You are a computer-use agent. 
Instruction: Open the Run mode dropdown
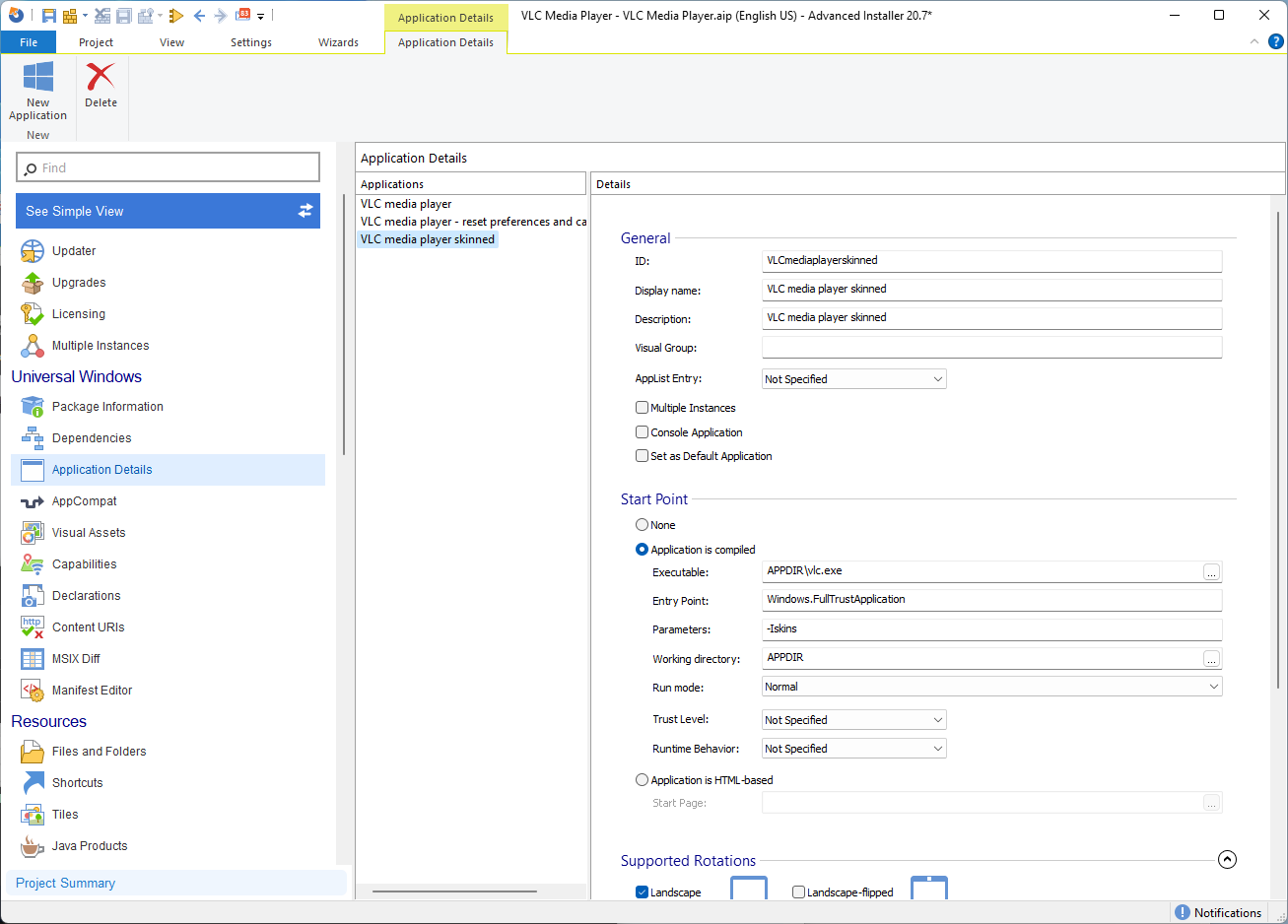click(992, 687)
